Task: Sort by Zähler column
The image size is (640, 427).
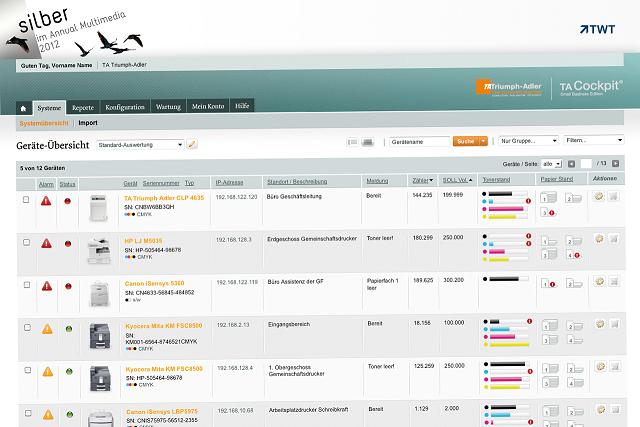Action: point(422,180)
